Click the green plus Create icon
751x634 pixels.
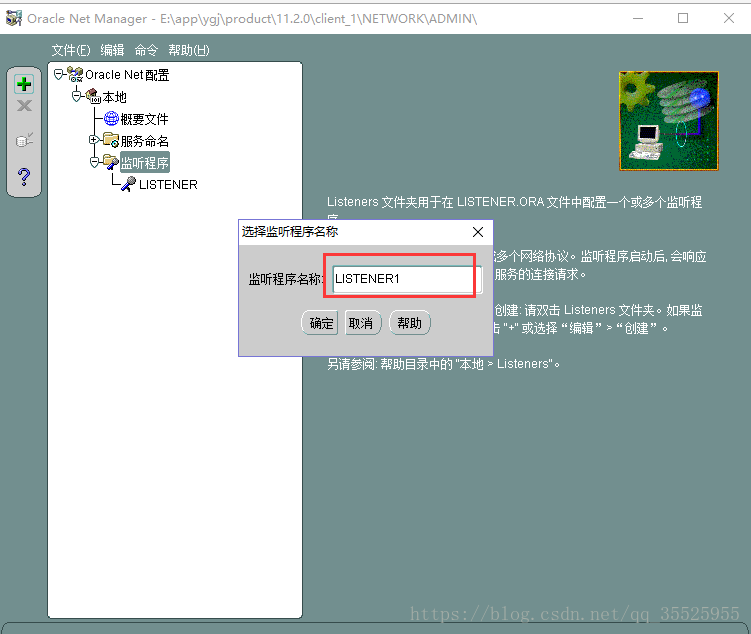[23, 84]
